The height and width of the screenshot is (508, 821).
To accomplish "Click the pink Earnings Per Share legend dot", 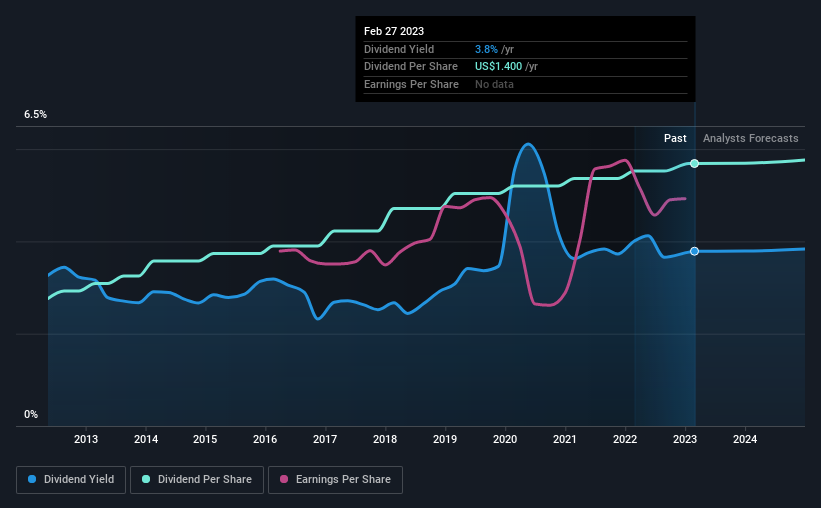I will coord(284,479).
